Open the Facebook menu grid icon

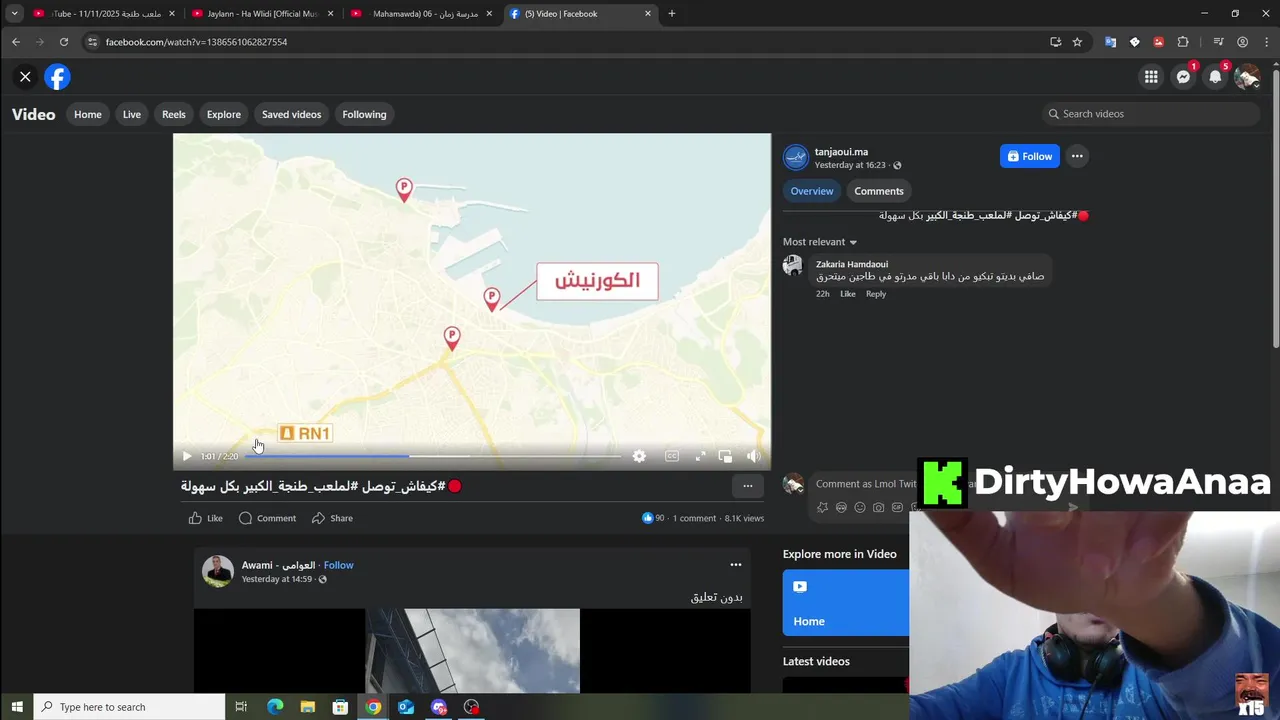1151,77
